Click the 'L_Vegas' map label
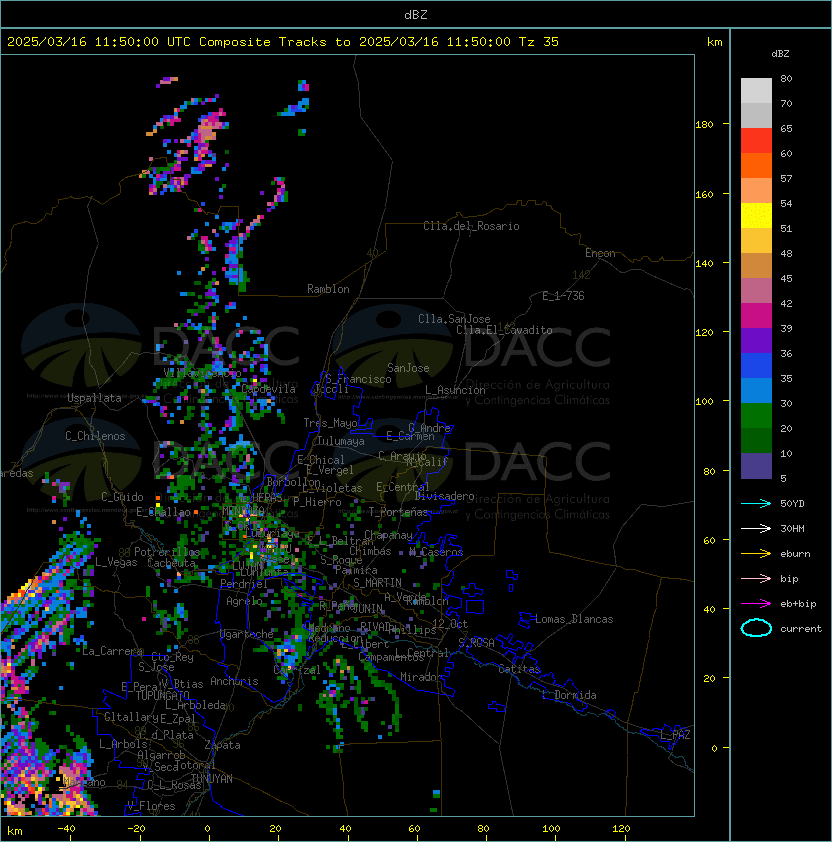 (x=116, y=562)
